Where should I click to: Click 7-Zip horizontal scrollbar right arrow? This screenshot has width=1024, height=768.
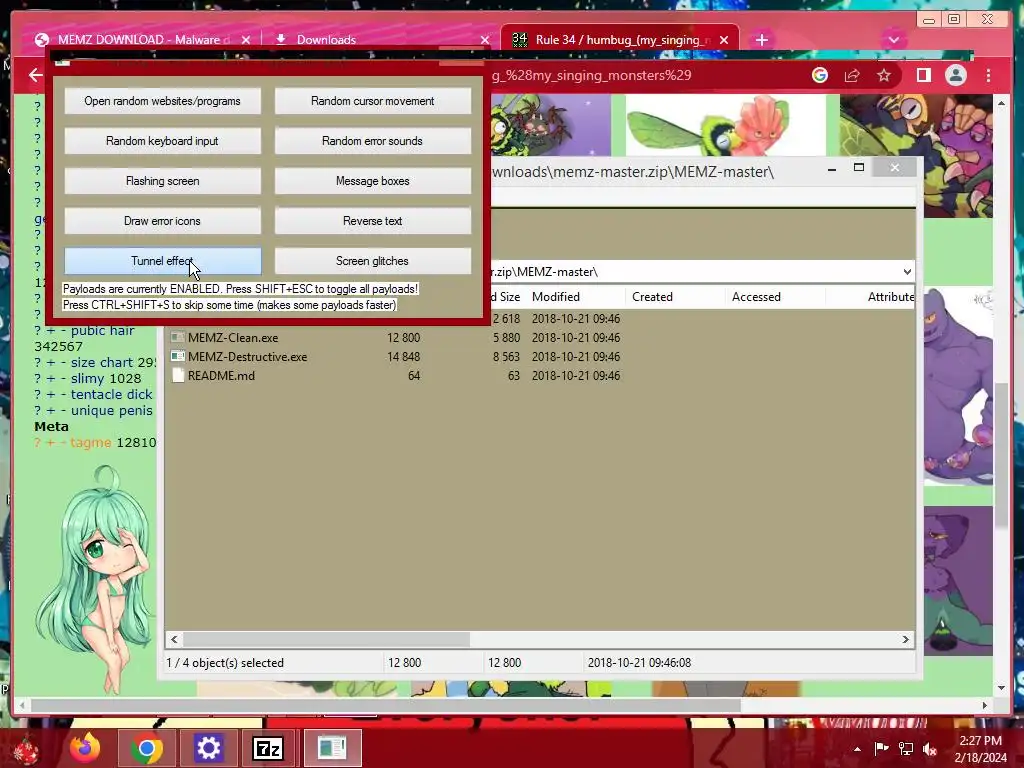point(905,639)
